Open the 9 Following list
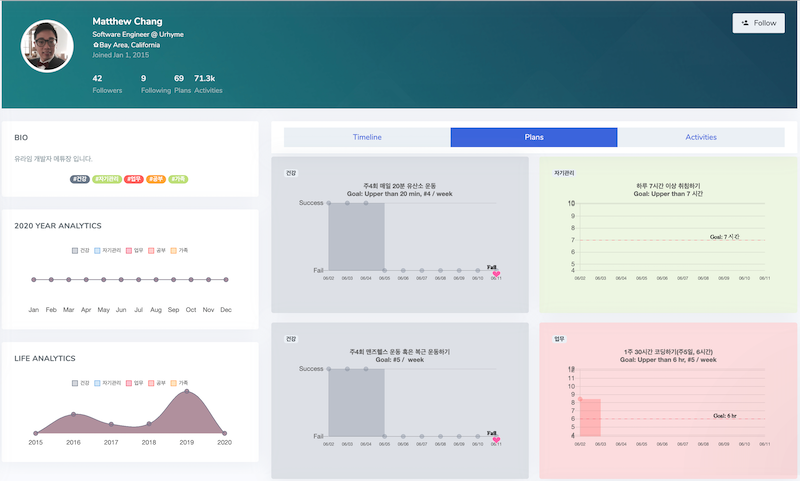The image size is (800, 481). 156,84
